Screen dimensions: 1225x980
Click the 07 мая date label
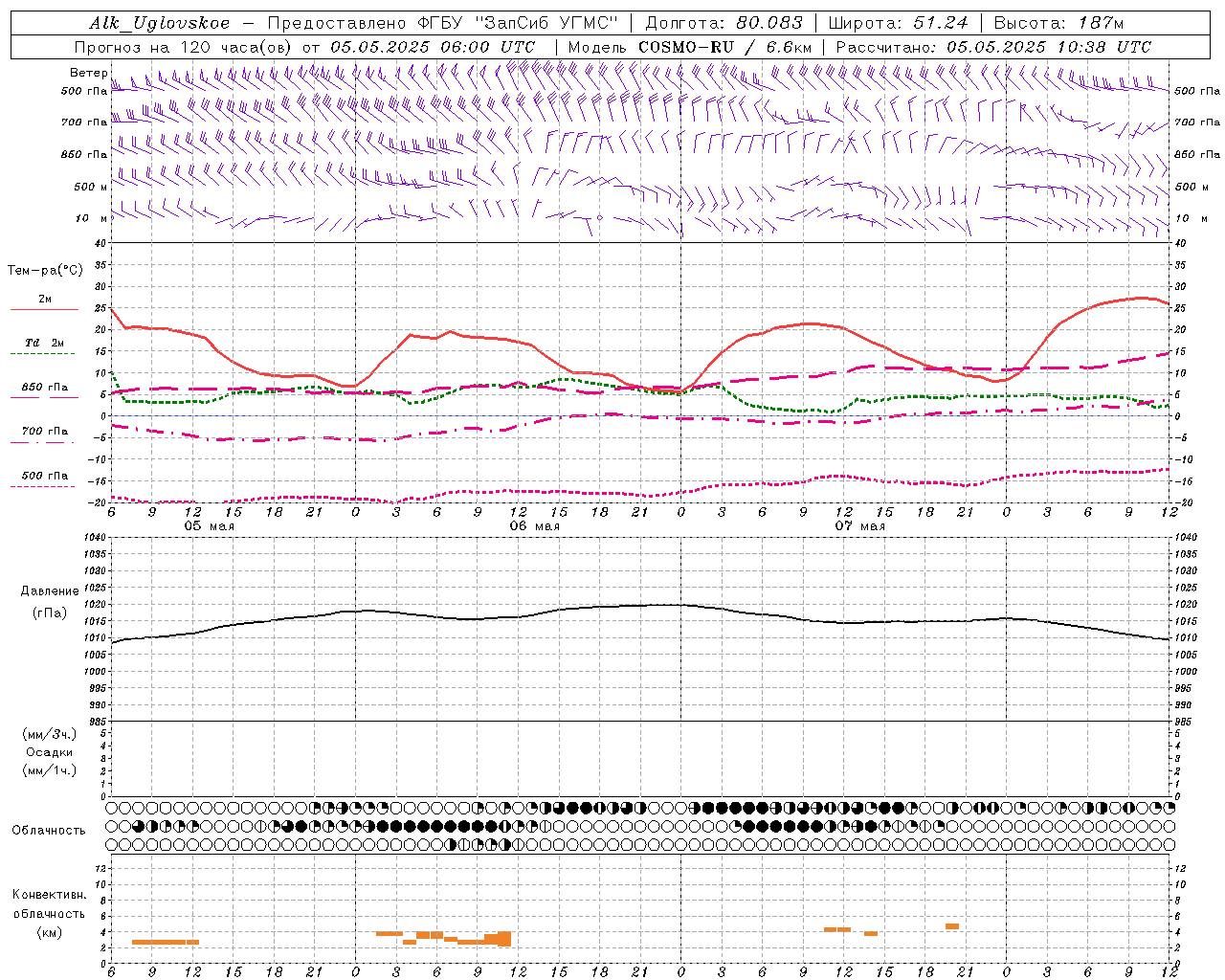[x=859, y=526]
